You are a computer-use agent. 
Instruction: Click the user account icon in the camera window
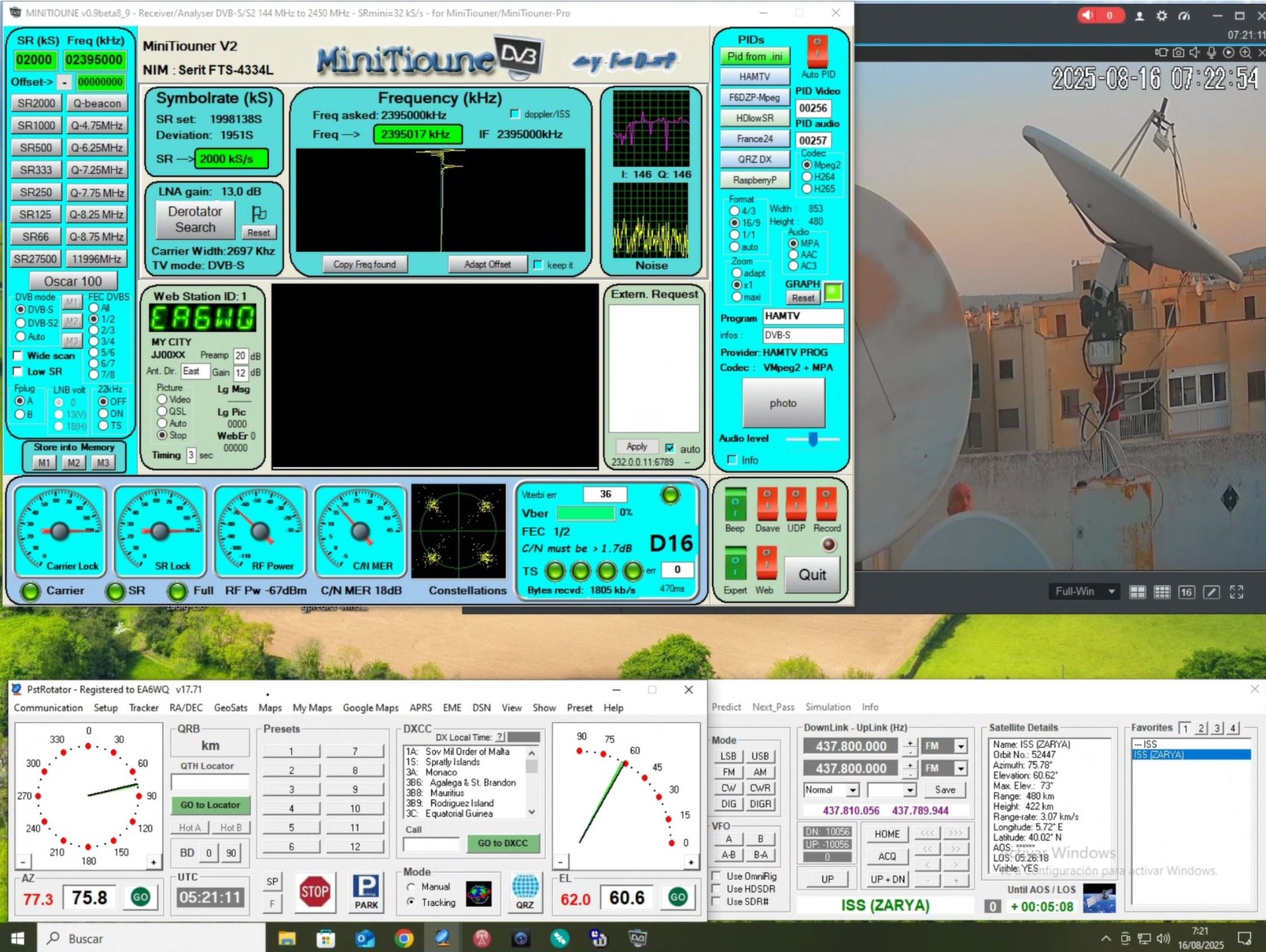point(1139,16)
